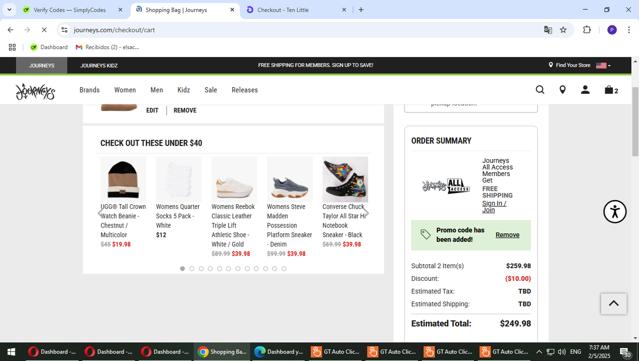The height and width of the screenshot is (361, 640).
Task: Open Womens Steve Madden Possession sneaker image
Action: (x=290, y=179)
